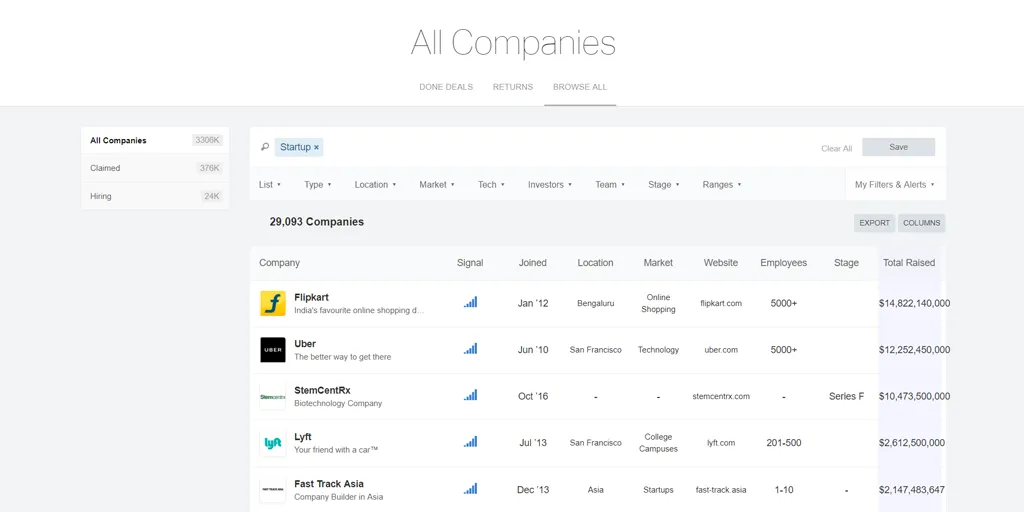Screen dimensions: 1024x512
Task: Sort by Signal column header
Action: tap(470, 263)
